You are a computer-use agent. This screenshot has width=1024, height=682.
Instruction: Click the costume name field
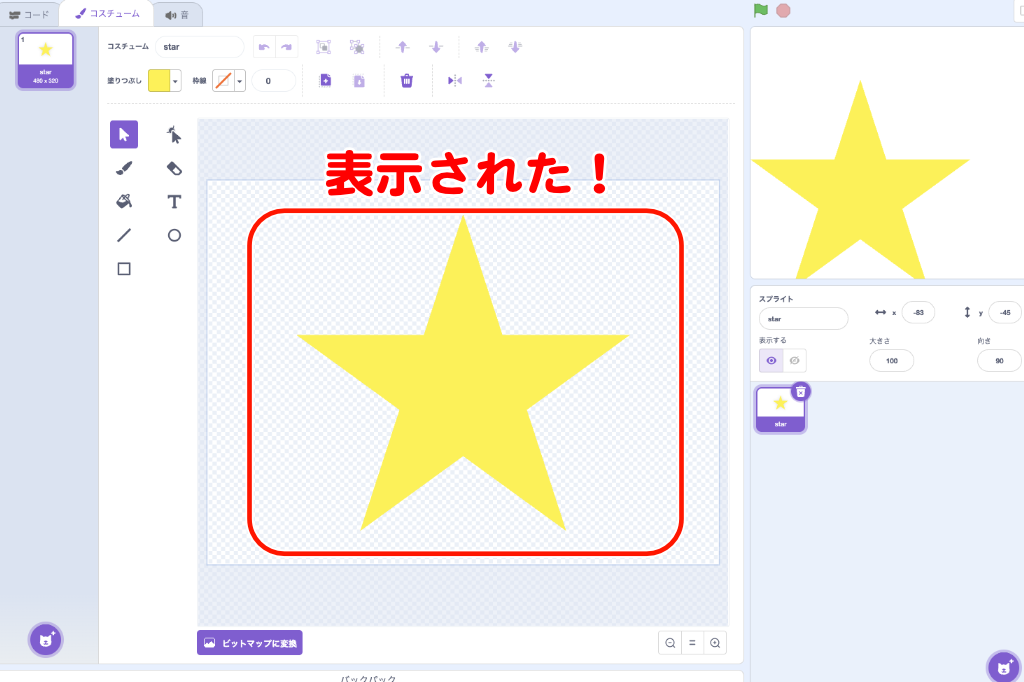point(199,47)
